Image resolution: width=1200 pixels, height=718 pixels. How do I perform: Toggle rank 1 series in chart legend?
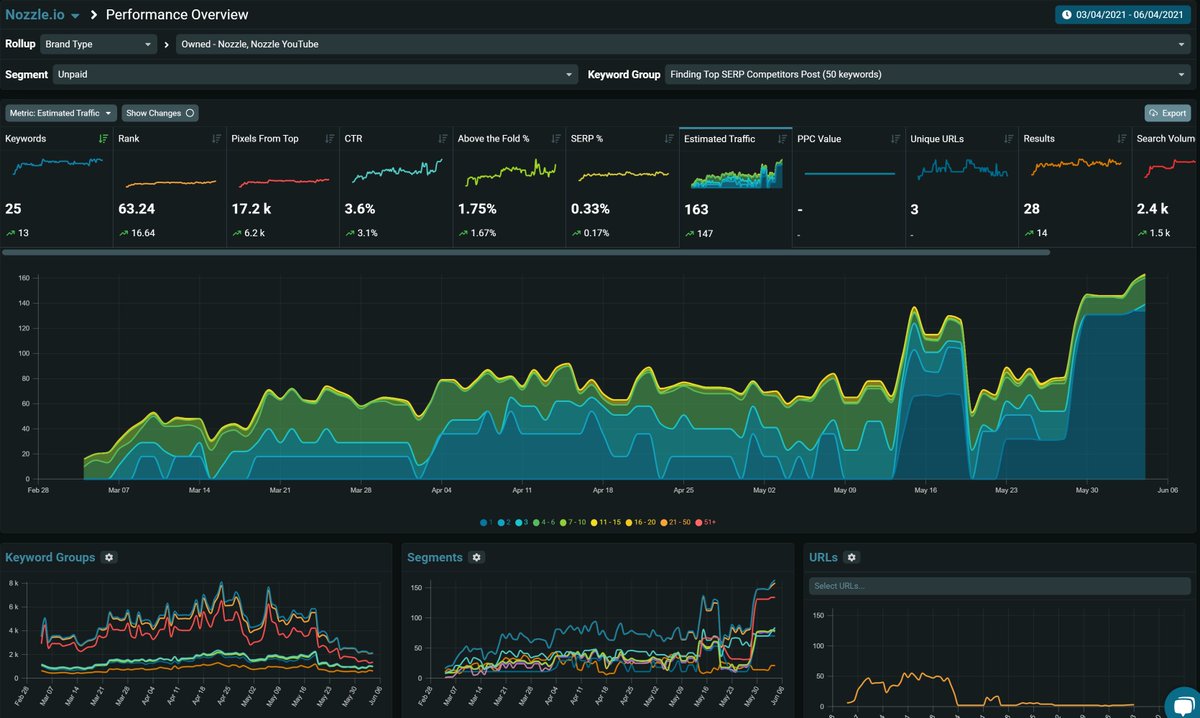[486, 522]
